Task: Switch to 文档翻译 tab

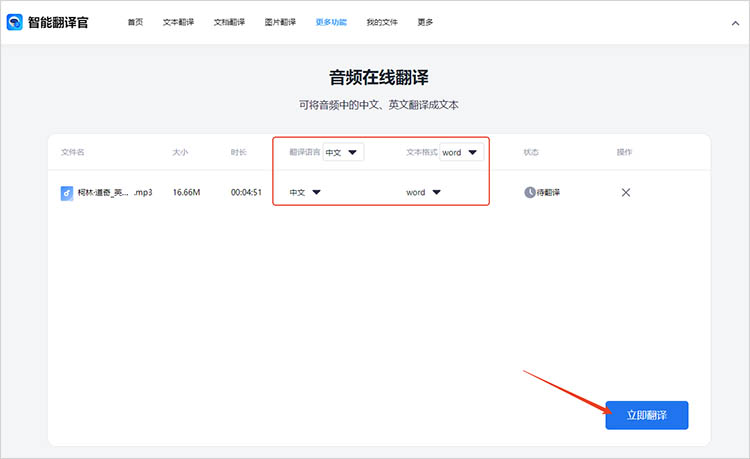Action: 229,22
